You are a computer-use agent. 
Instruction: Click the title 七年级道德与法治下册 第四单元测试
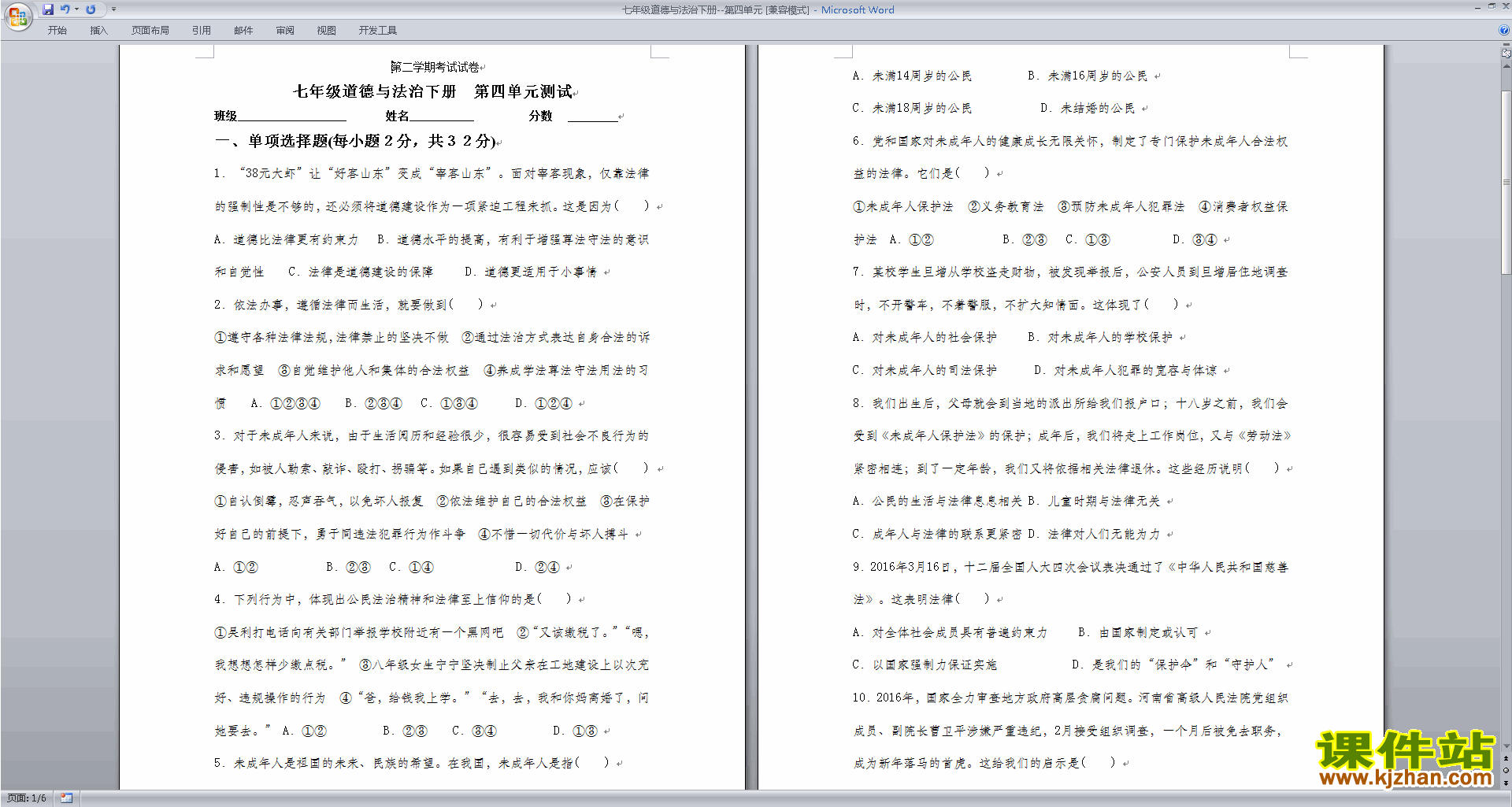[432, 91]
